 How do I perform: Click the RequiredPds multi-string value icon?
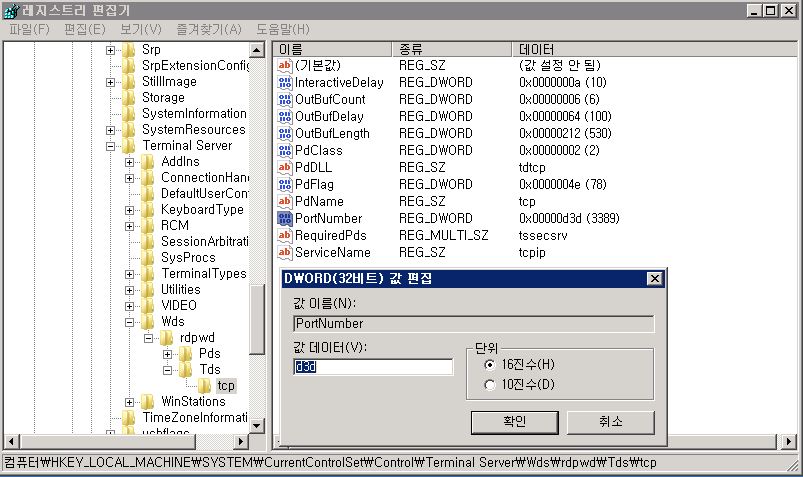point(285,235)
